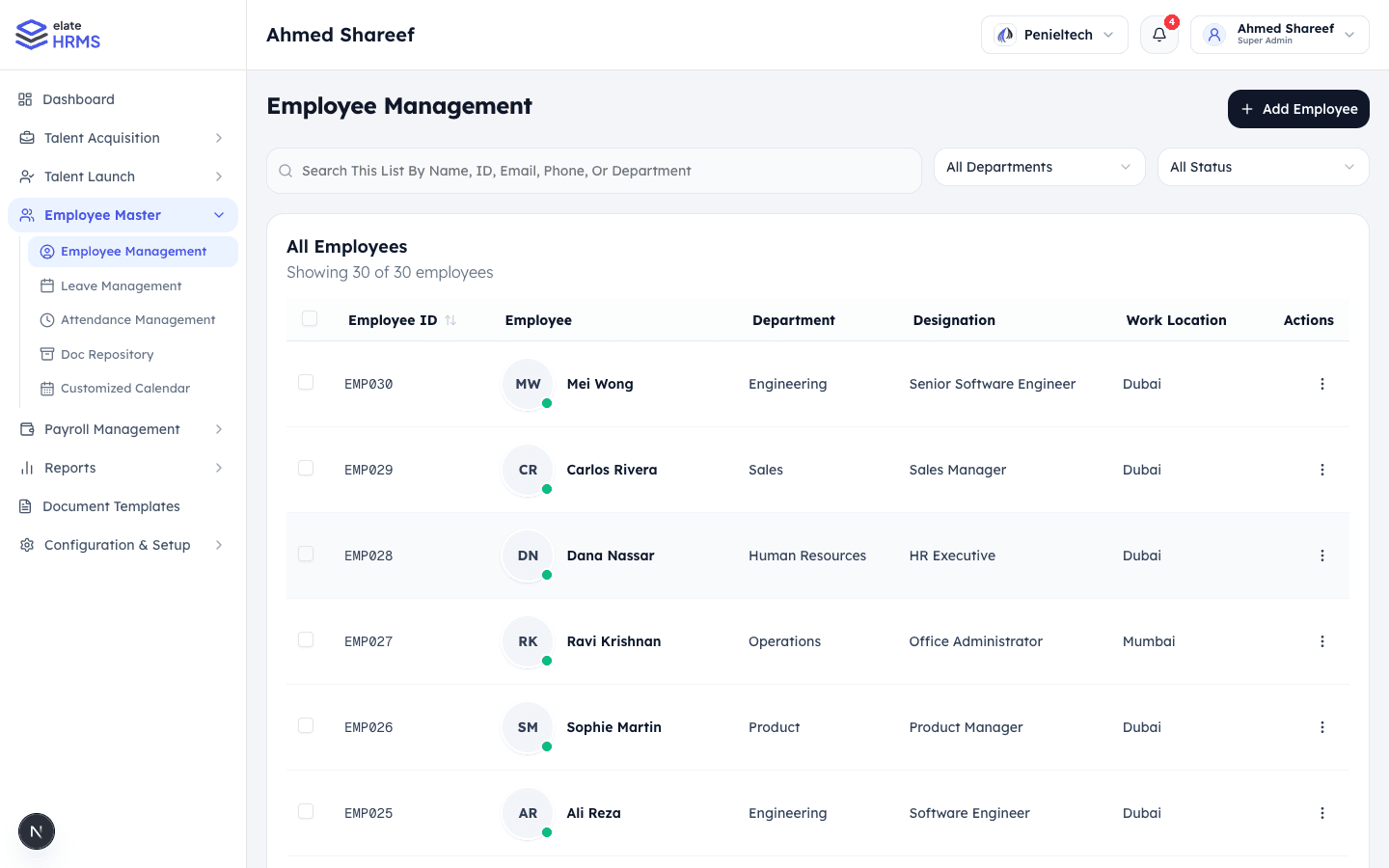Image resolution: width=1389 pixels, height=868 pixels.
Task: Select the checkbox on Dana Nassar's row
Action: (306, 554)
